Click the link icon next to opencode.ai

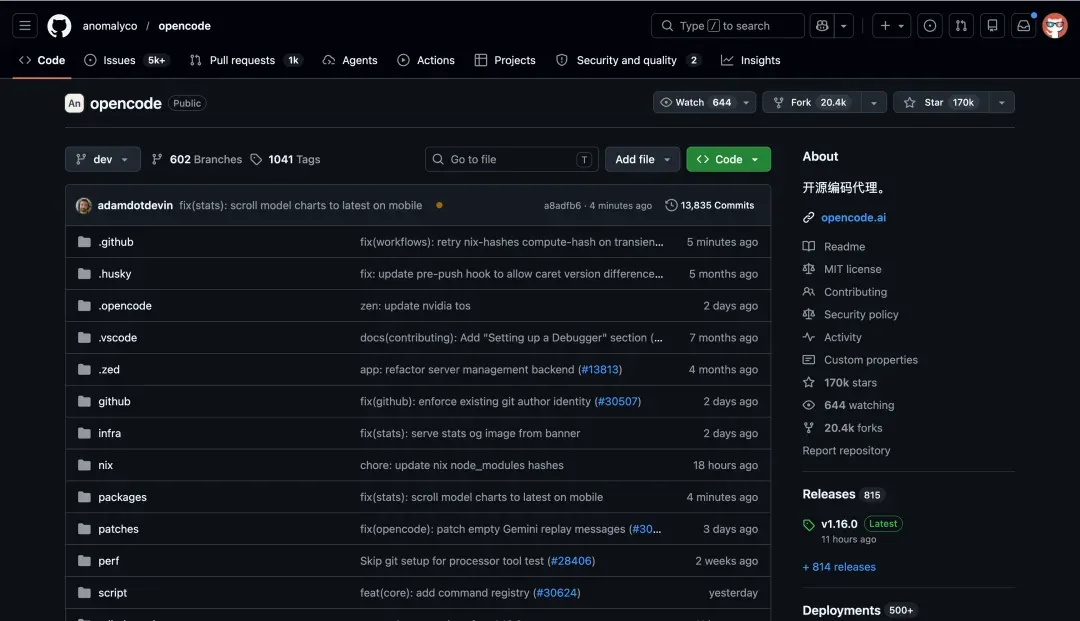tap(809, 218)
